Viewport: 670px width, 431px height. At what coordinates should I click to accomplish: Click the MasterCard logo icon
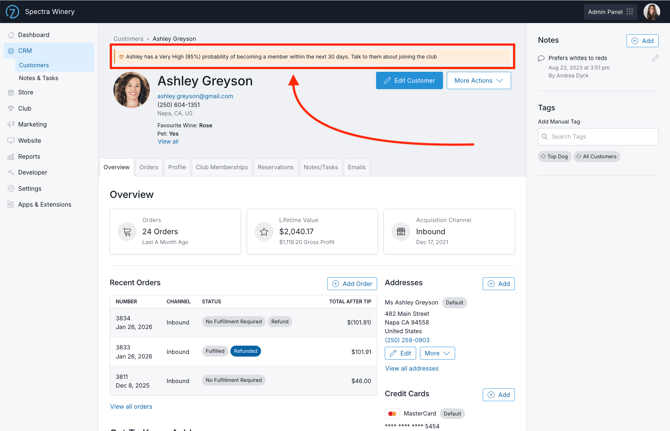click(392, 414)
